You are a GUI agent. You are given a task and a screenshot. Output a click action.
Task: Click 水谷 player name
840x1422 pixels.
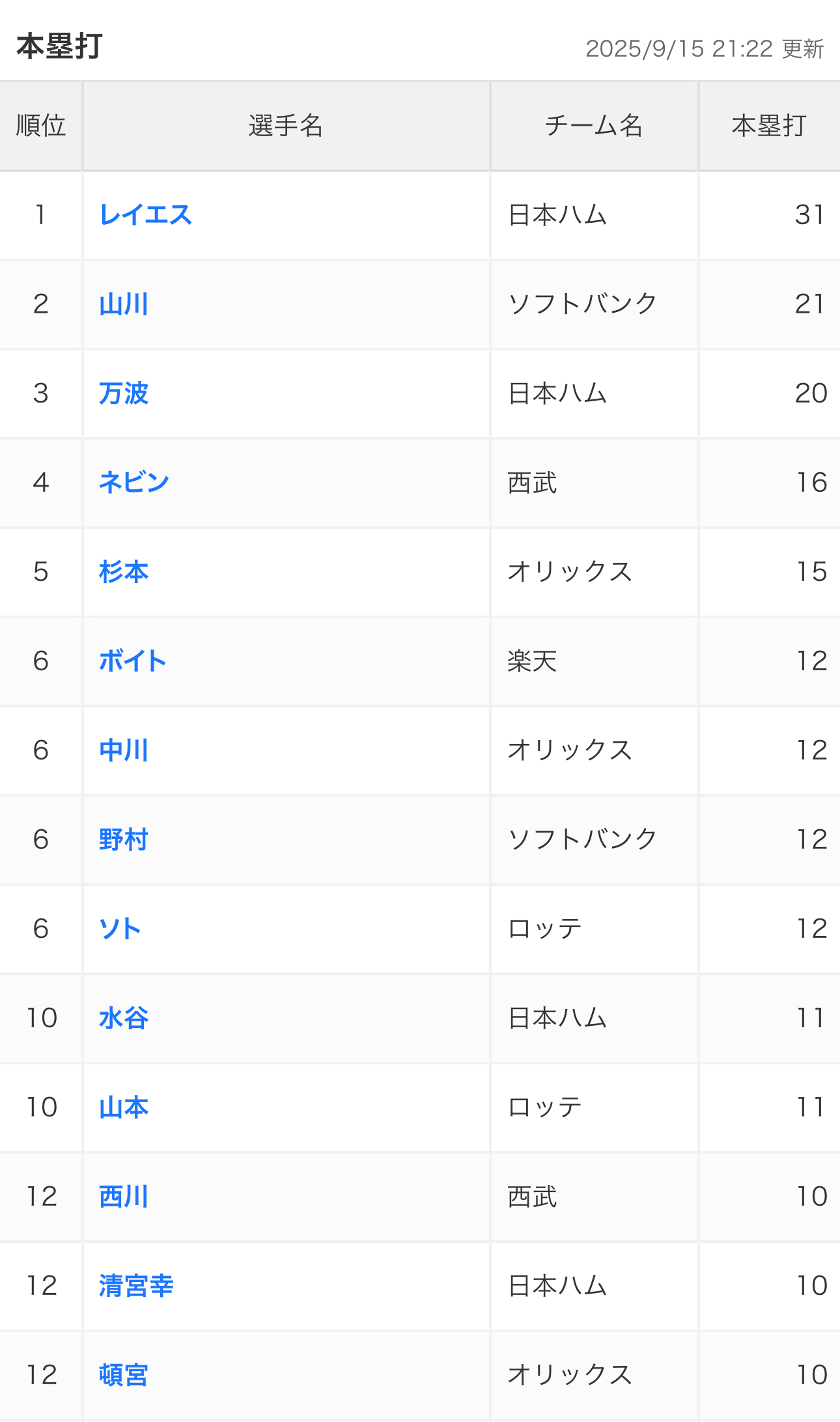click(124, 1018)
